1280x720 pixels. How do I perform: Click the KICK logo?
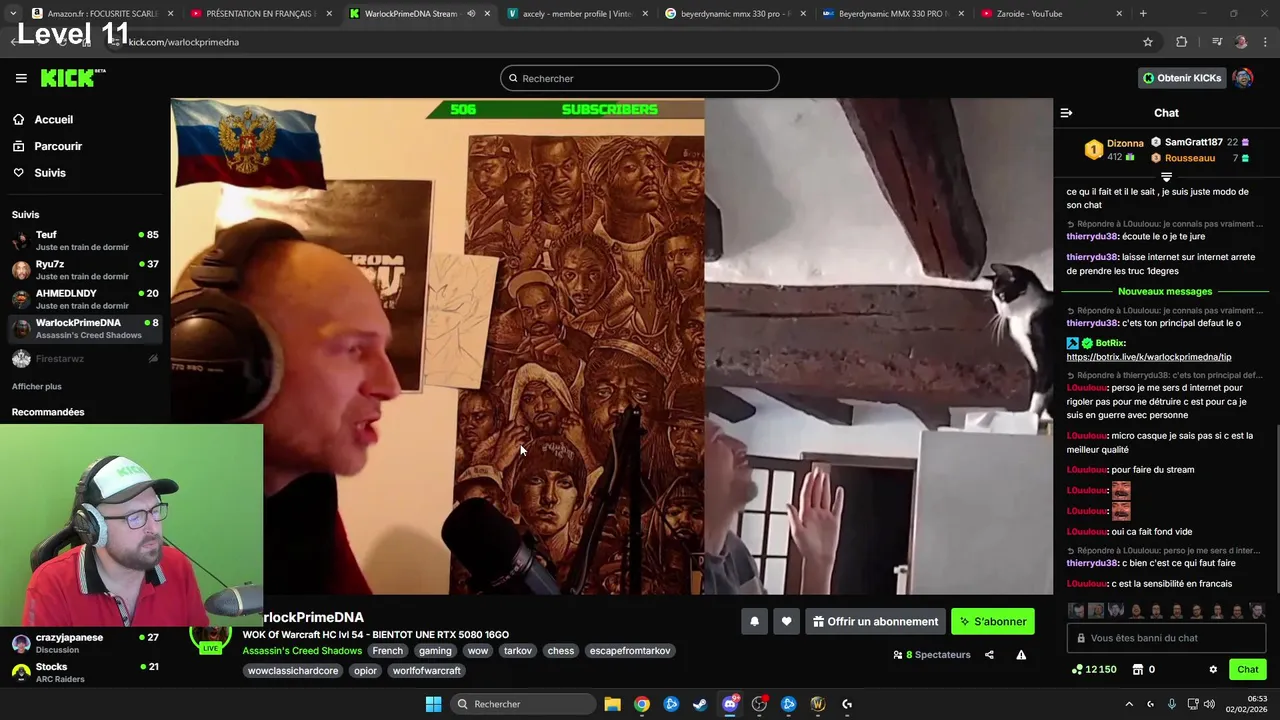pyautogui.click(x=72, y=78)
